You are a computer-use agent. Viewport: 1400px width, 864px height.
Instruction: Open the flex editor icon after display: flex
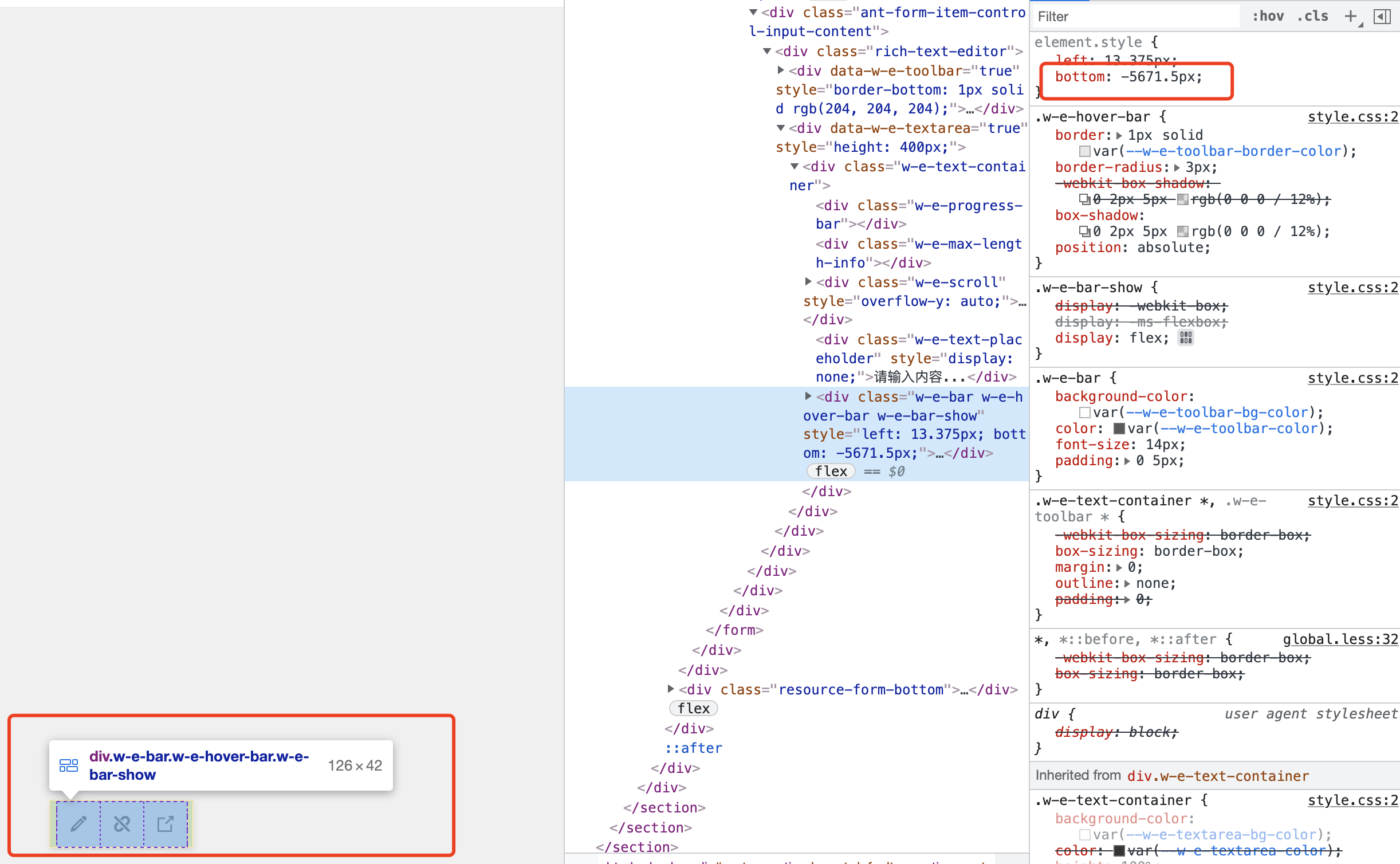(1185, 337)
